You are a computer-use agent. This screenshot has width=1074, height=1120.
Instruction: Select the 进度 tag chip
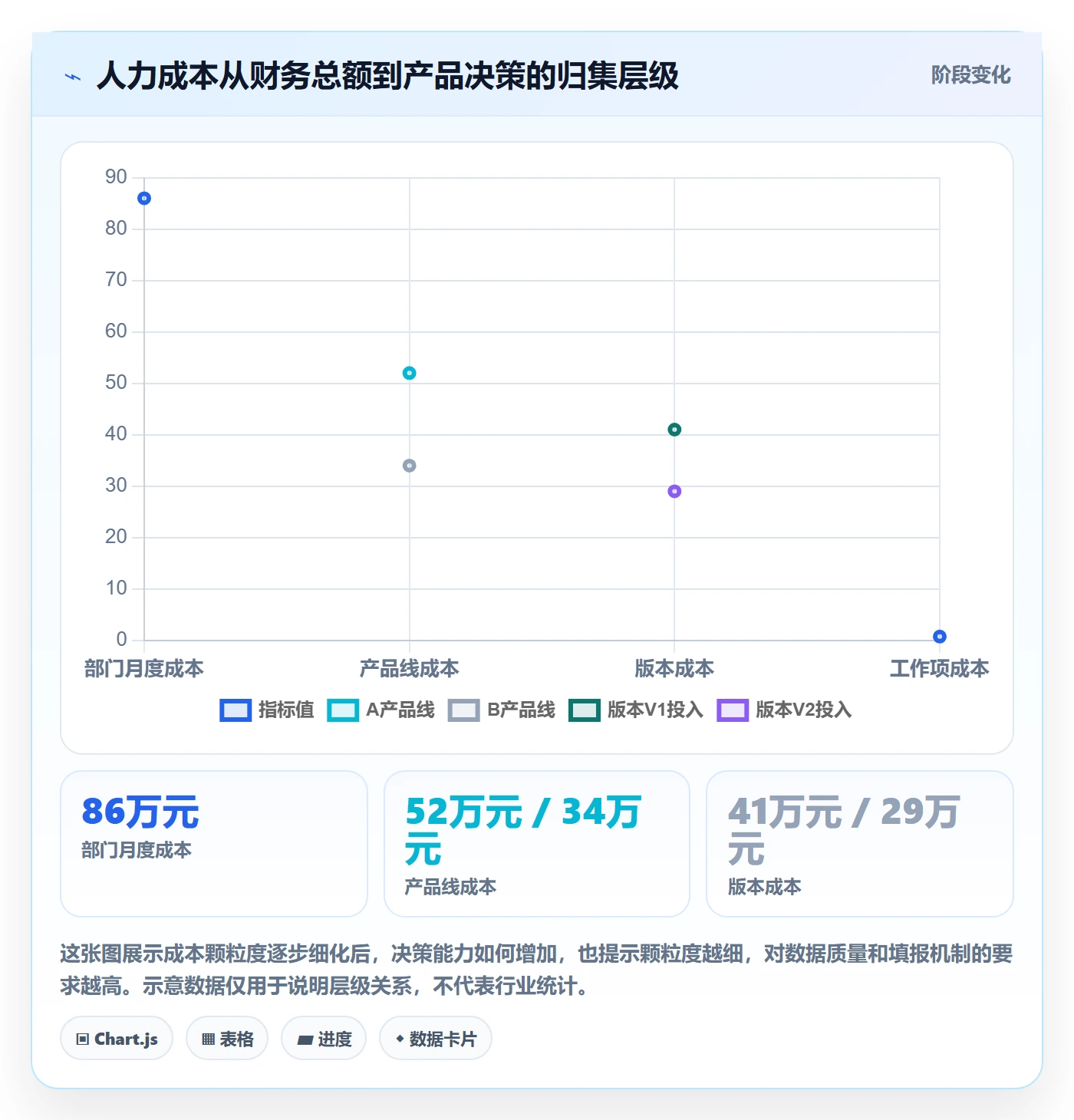pyautogui.click(x=324, y=1039)
